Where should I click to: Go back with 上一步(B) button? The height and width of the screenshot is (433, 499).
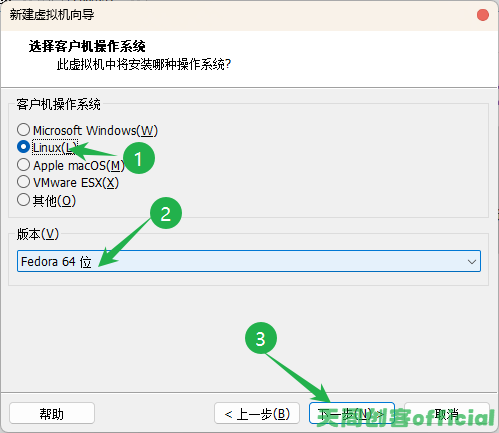[x=257, y=414]
